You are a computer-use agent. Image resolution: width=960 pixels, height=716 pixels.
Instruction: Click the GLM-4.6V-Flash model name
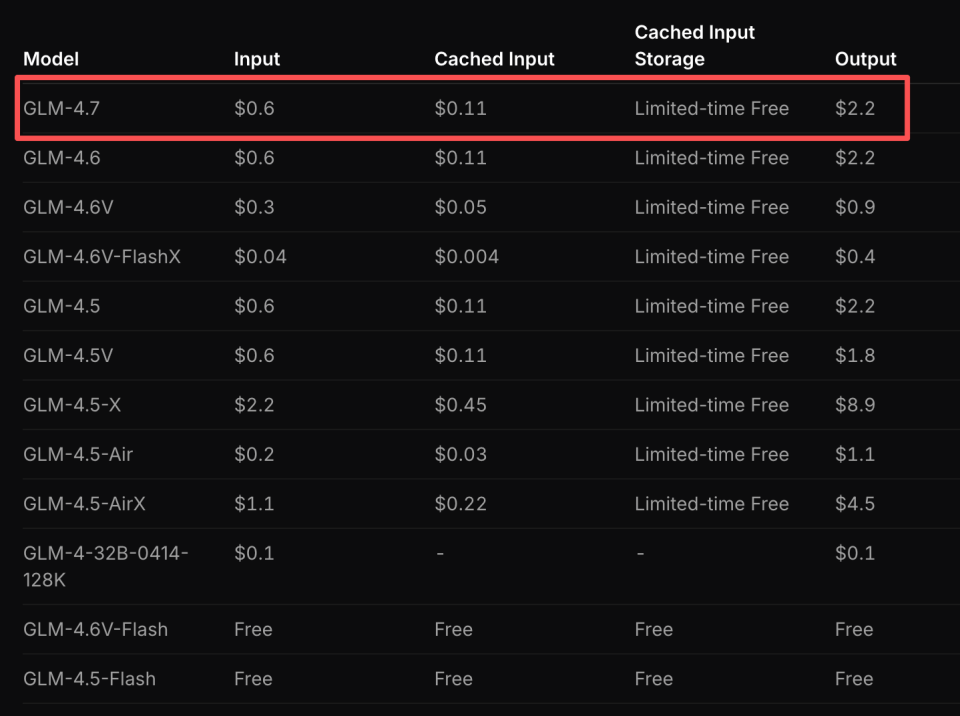click(95, 630)
